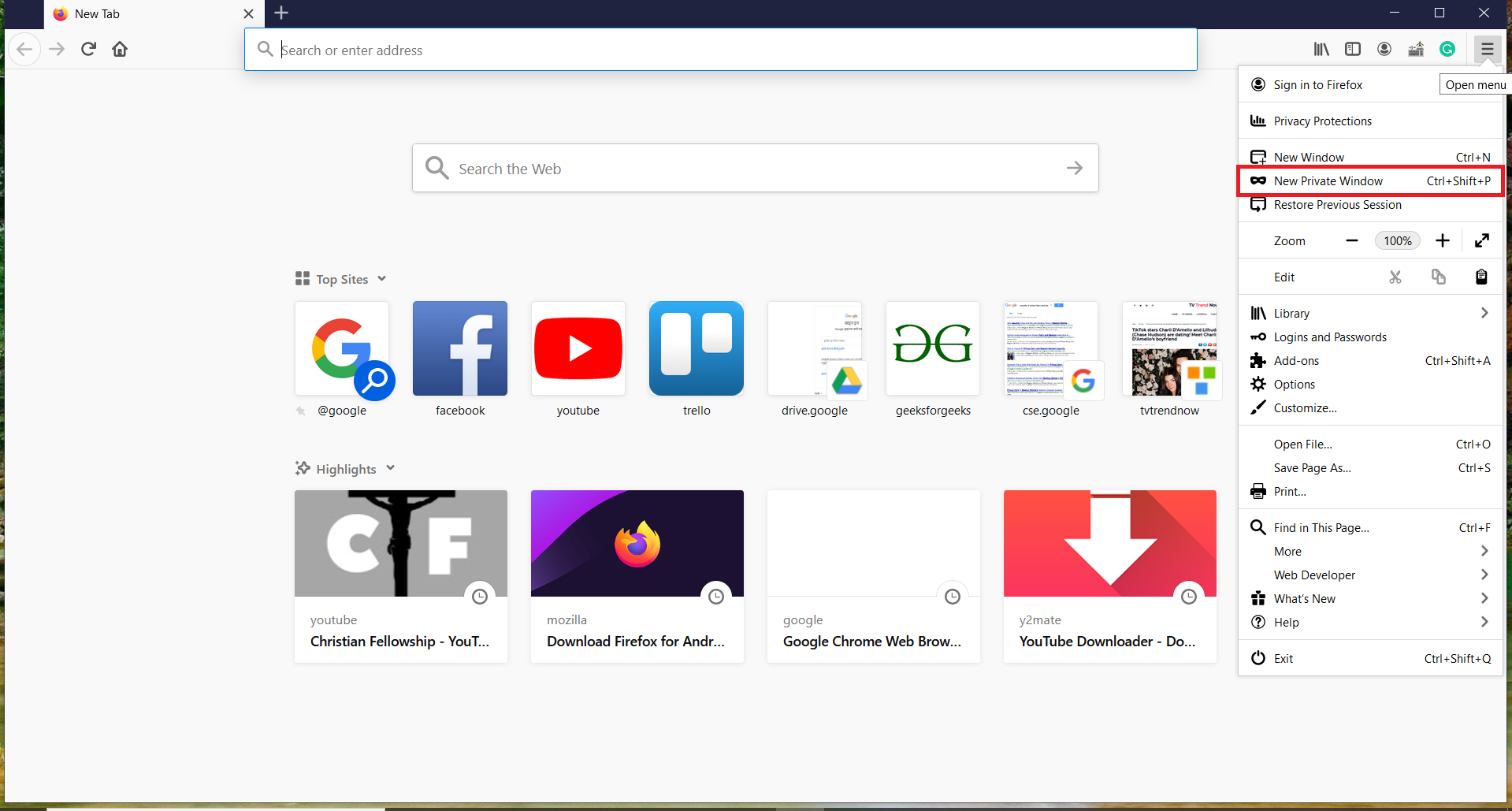Screen dimensions: 1512x811
Task: Choose Save Page As...
Action: (1370, 467)
